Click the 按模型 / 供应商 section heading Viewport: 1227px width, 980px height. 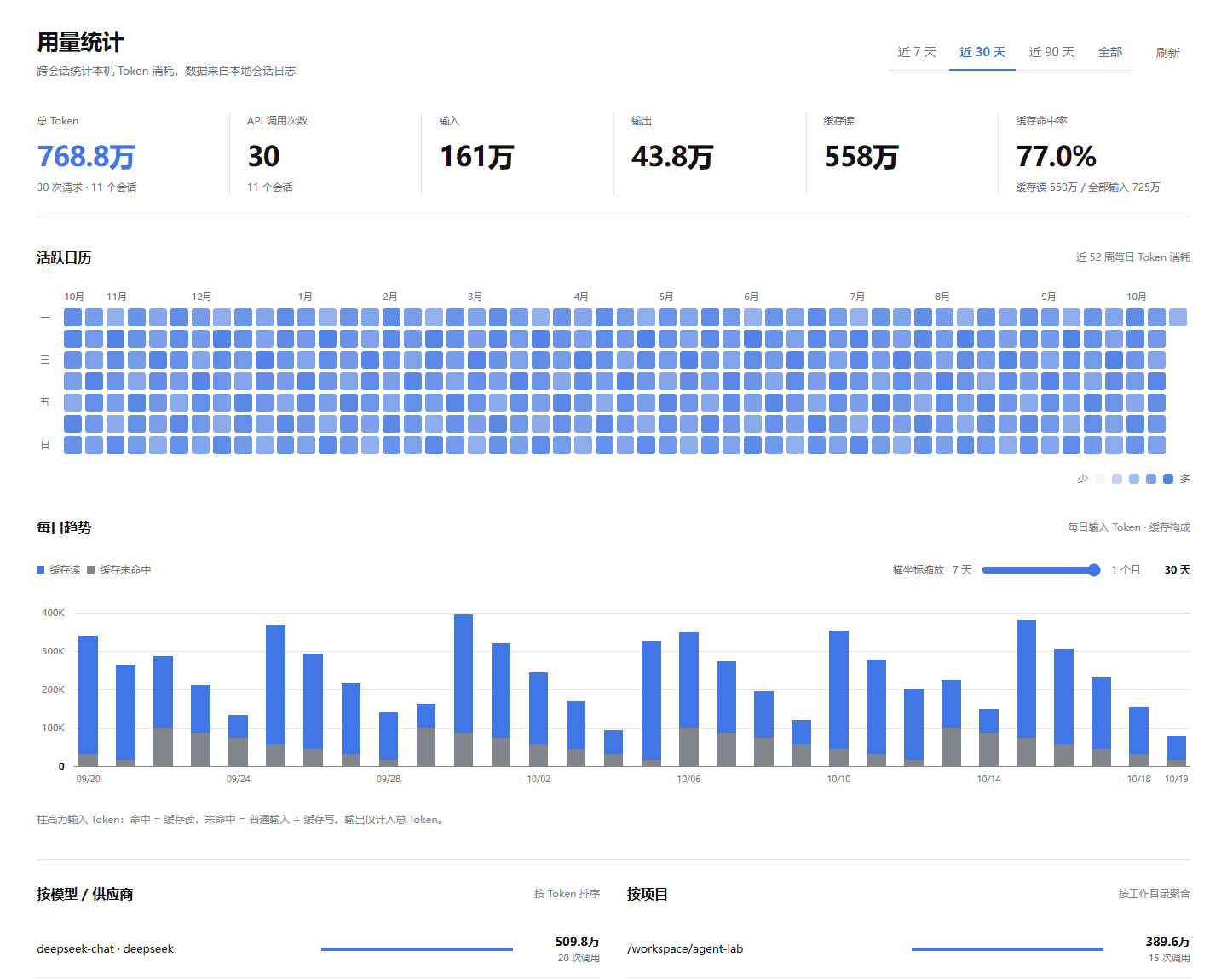click(x=84, y=895)
